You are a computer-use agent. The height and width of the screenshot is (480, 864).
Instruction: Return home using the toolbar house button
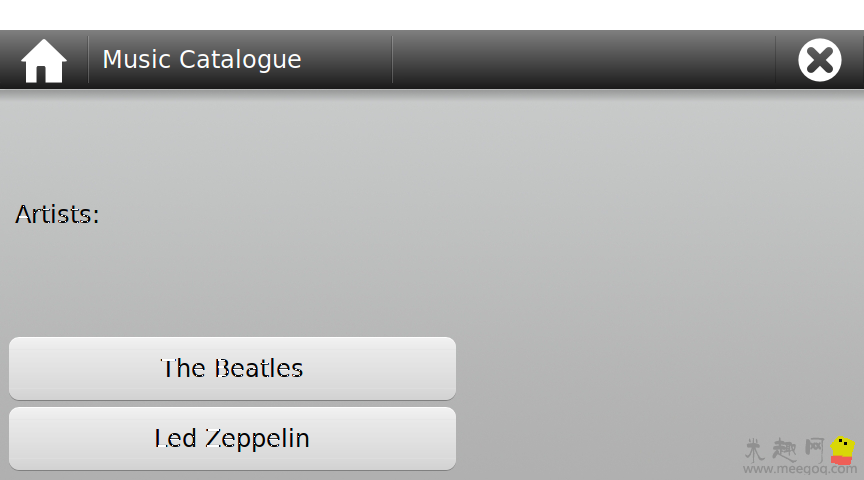[x=44, y=61]
